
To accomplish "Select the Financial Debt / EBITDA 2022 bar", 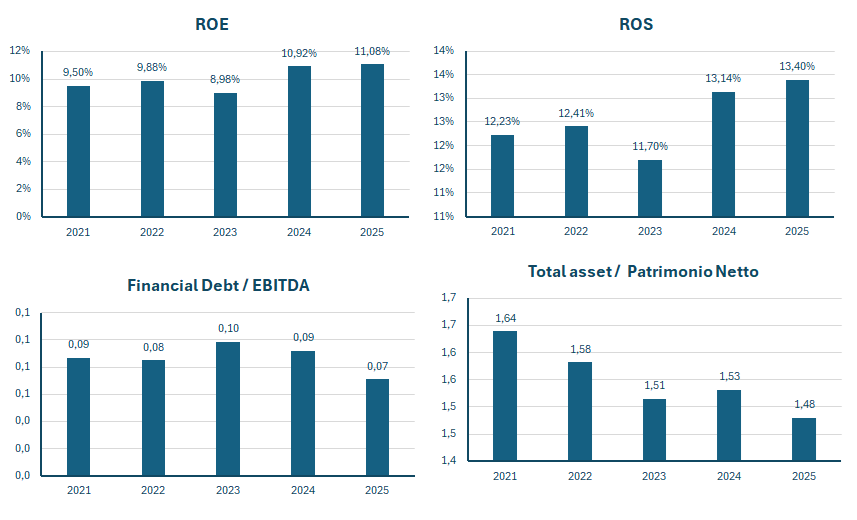I will pyautogui.click(x=153, y=418).
